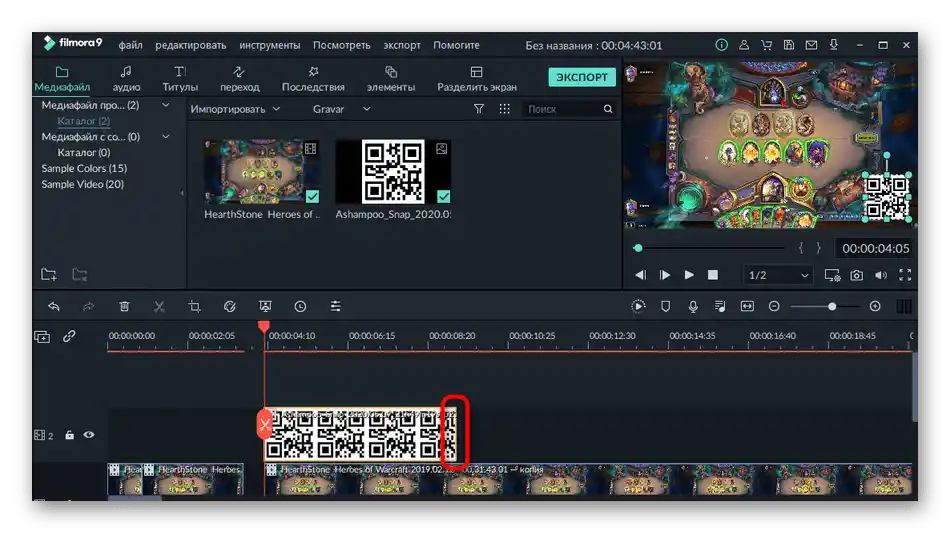This screenshot has height=533, width=950.
Task: Click the preview progress slider
Action: pos(709,248)
